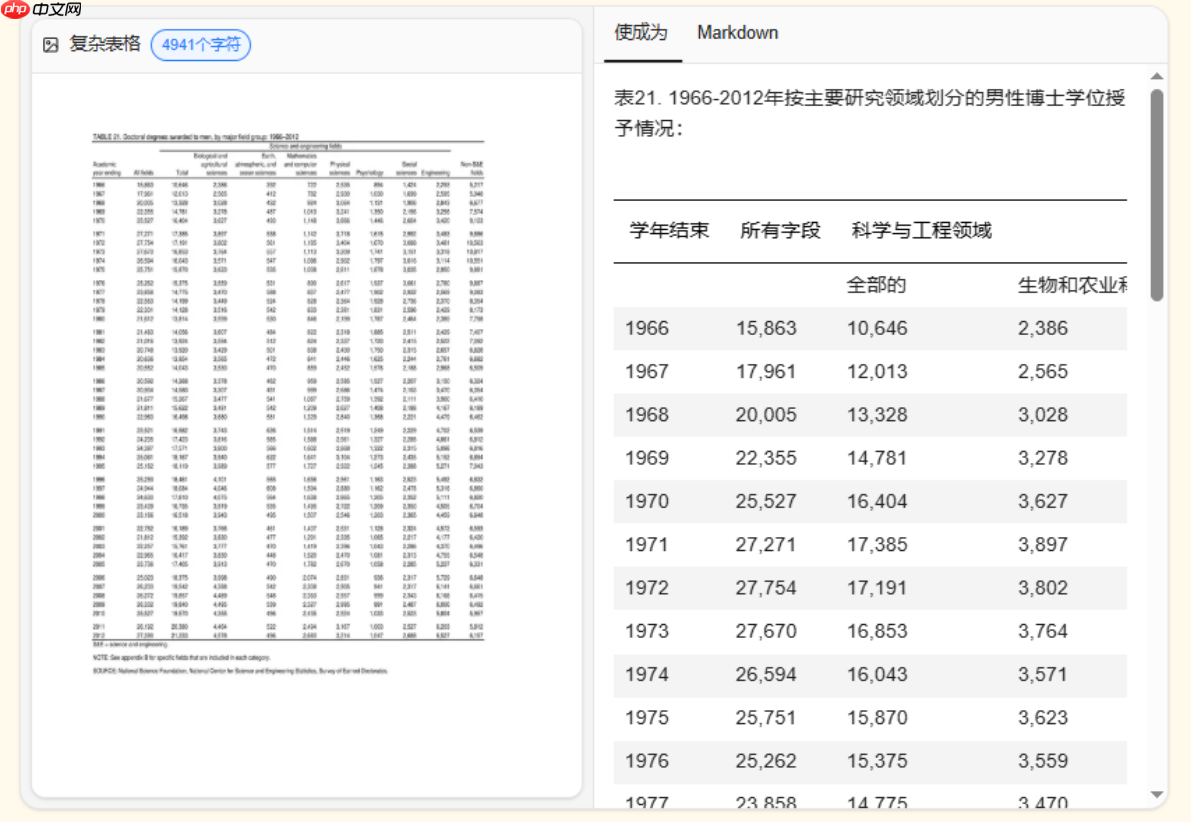Select the 学年结束 column header
The image size is (1191, 822).
coord(668,230)
